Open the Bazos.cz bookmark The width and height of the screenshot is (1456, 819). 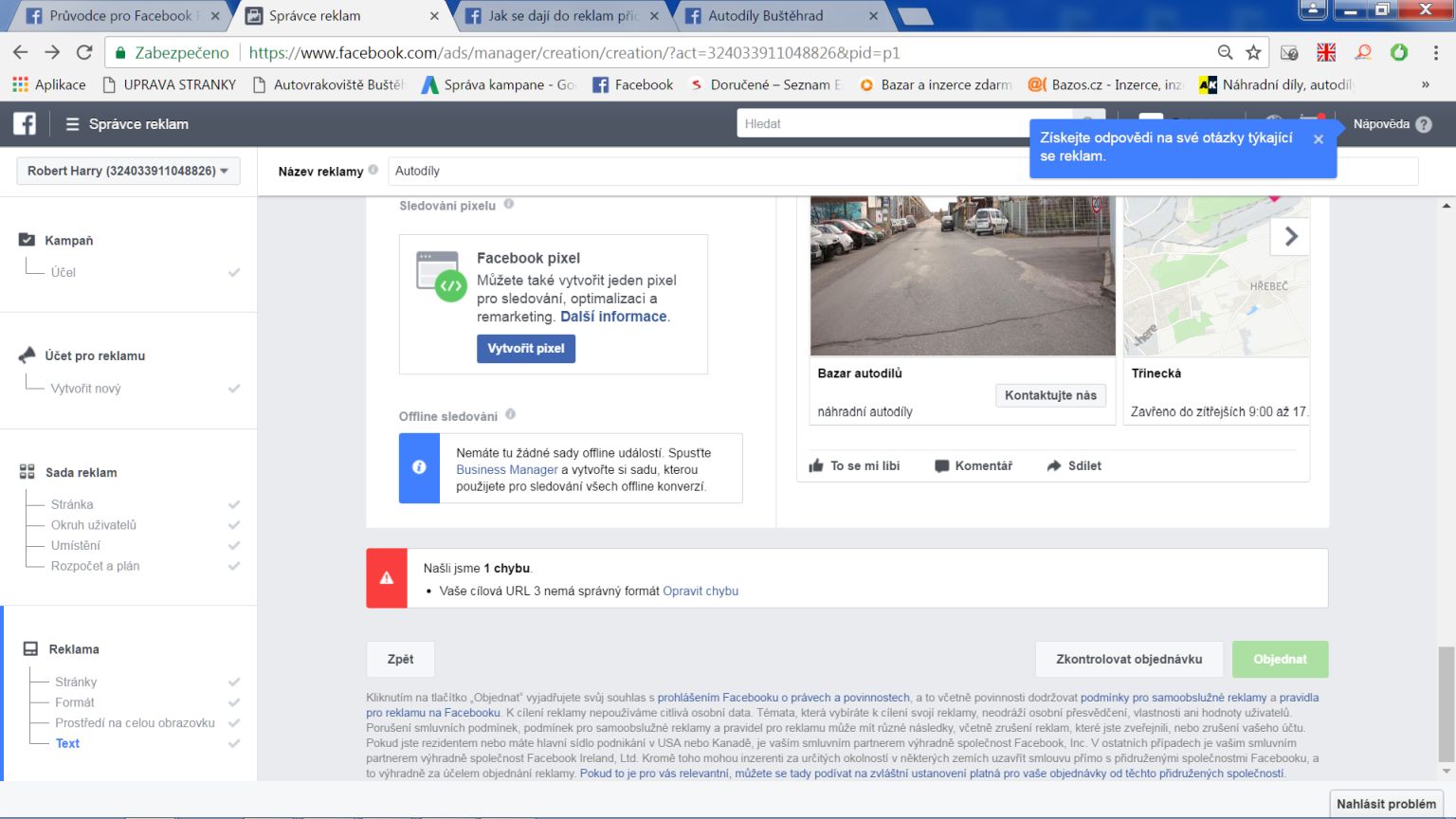1105,84
